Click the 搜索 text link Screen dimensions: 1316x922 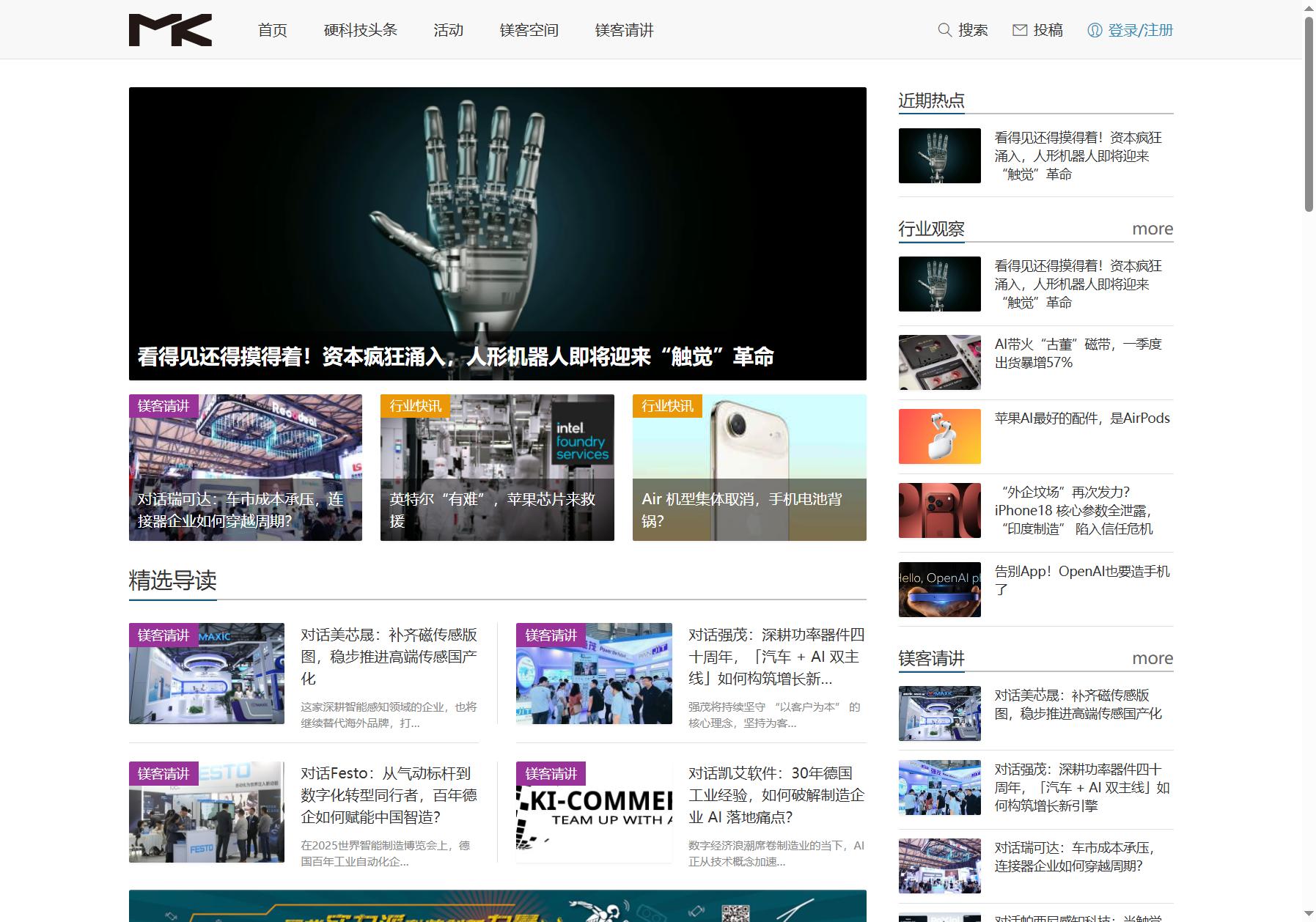click(x=973, y=30)
